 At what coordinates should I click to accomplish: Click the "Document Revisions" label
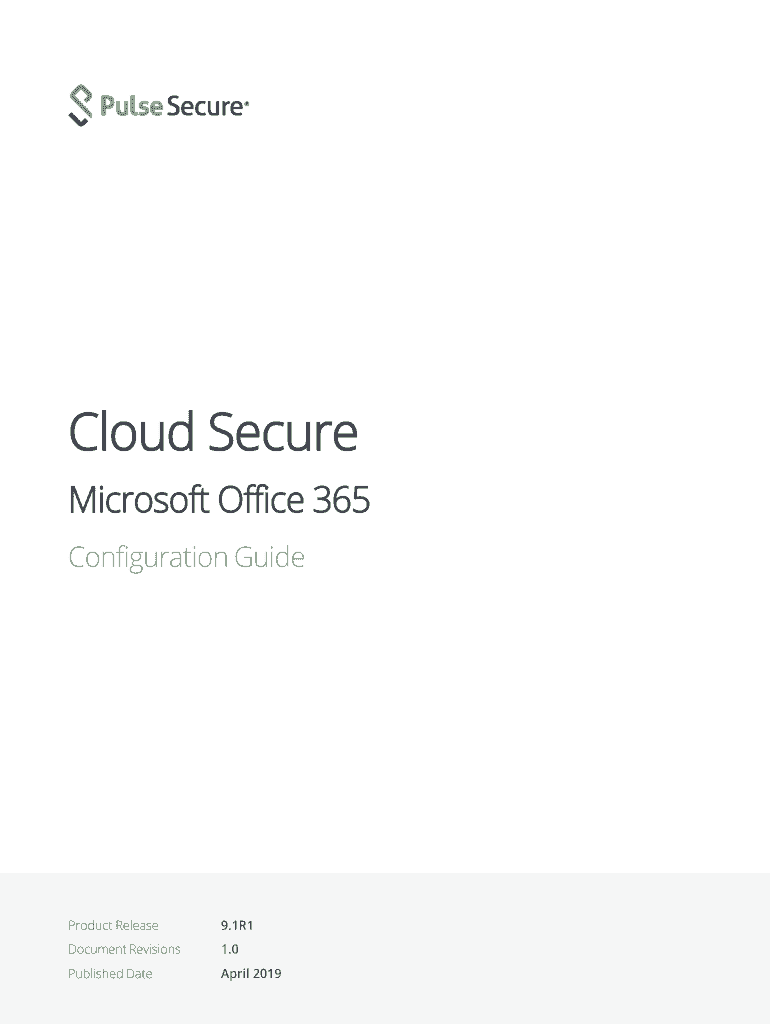pyautogui.click(x=124, y=949)
